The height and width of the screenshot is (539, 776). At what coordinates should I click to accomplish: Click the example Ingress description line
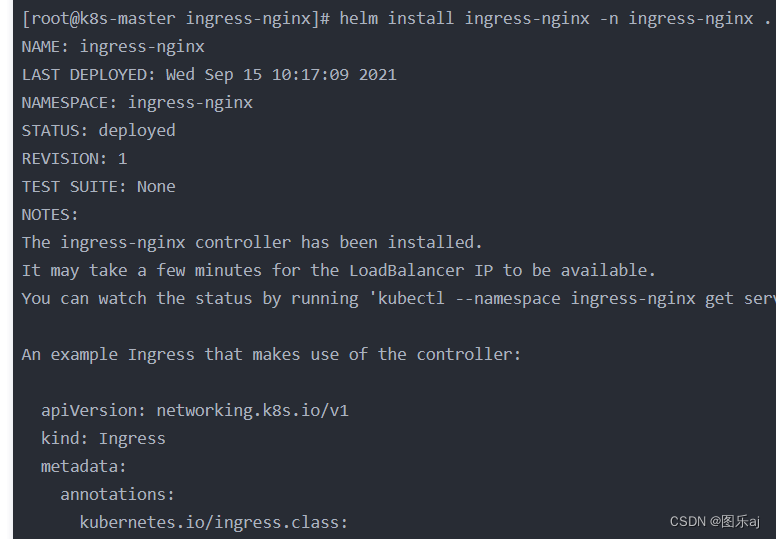click(x=271, y=354)
